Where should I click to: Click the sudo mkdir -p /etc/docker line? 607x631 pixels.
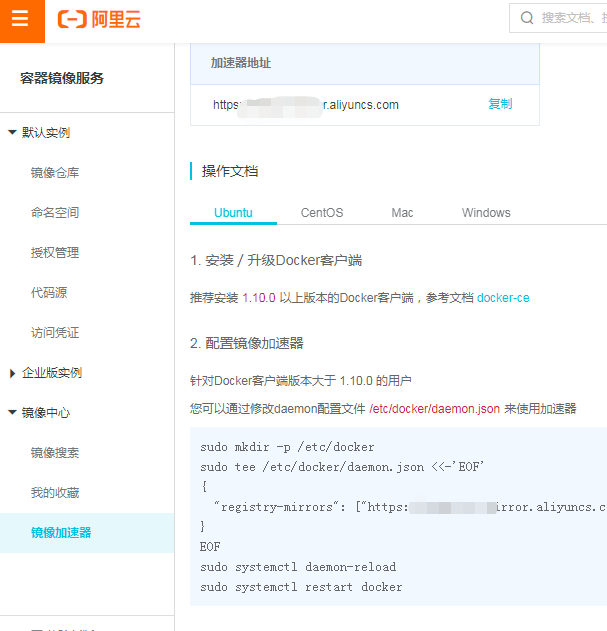click(x=287, y=447)
